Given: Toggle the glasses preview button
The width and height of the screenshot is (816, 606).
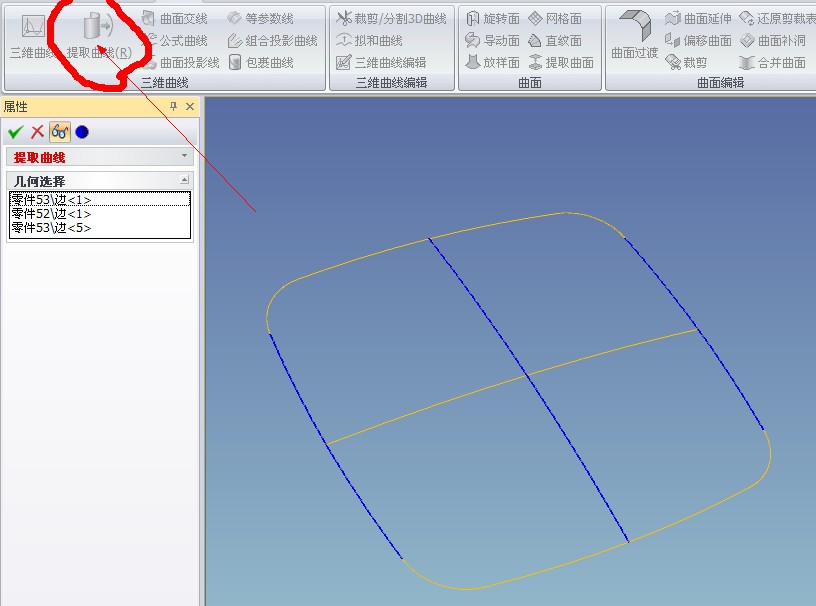Looking at the screenshot, I should [60, 132].
